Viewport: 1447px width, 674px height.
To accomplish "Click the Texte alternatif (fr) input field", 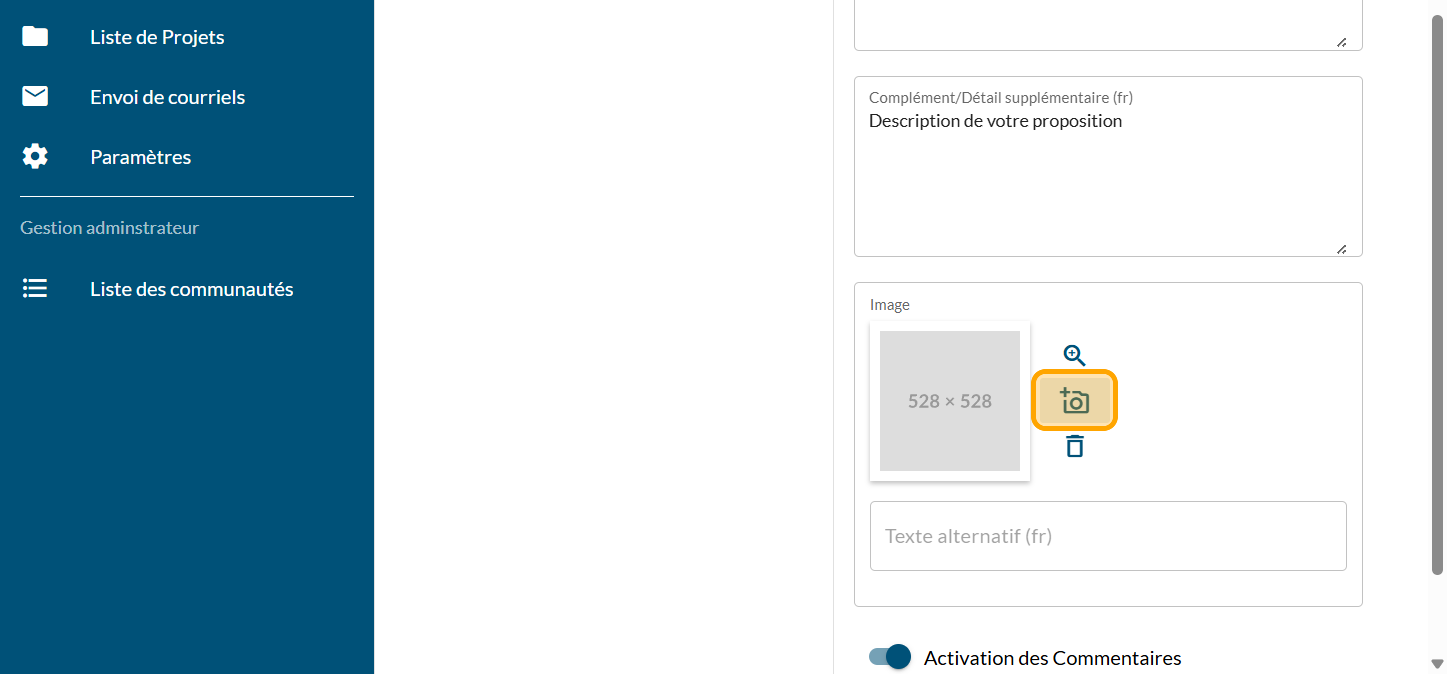I will coord(1108,536).
